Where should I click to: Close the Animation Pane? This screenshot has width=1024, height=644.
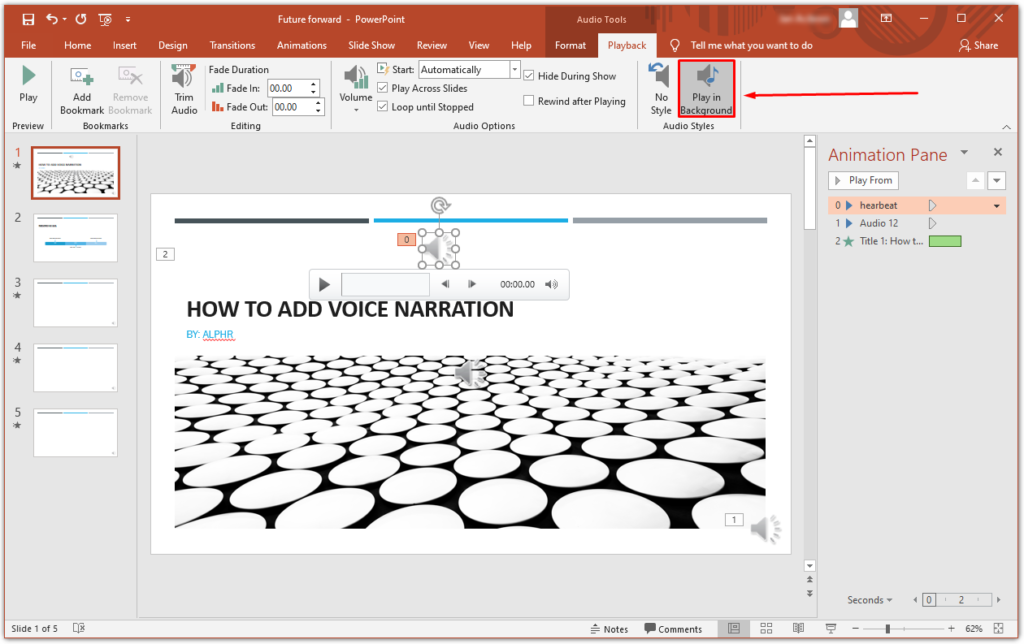coord(998,152)
